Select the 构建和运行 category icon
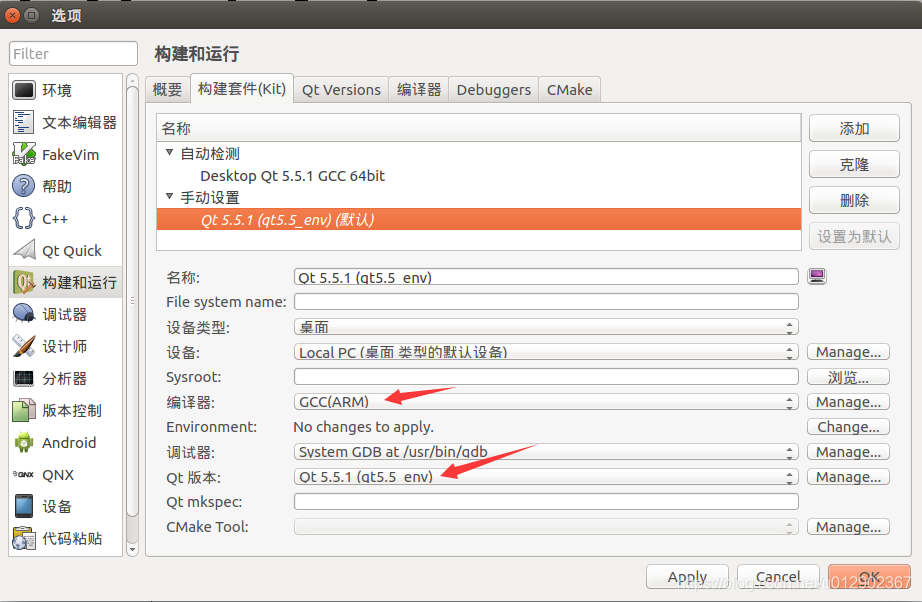 (x=24, y=283)
